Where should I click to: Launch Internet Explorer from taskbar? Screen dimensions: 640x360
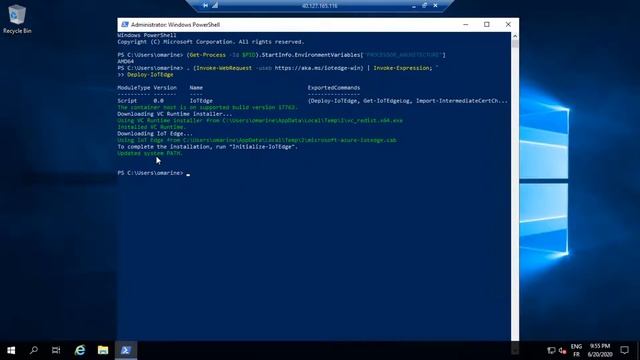pos(80,350)
